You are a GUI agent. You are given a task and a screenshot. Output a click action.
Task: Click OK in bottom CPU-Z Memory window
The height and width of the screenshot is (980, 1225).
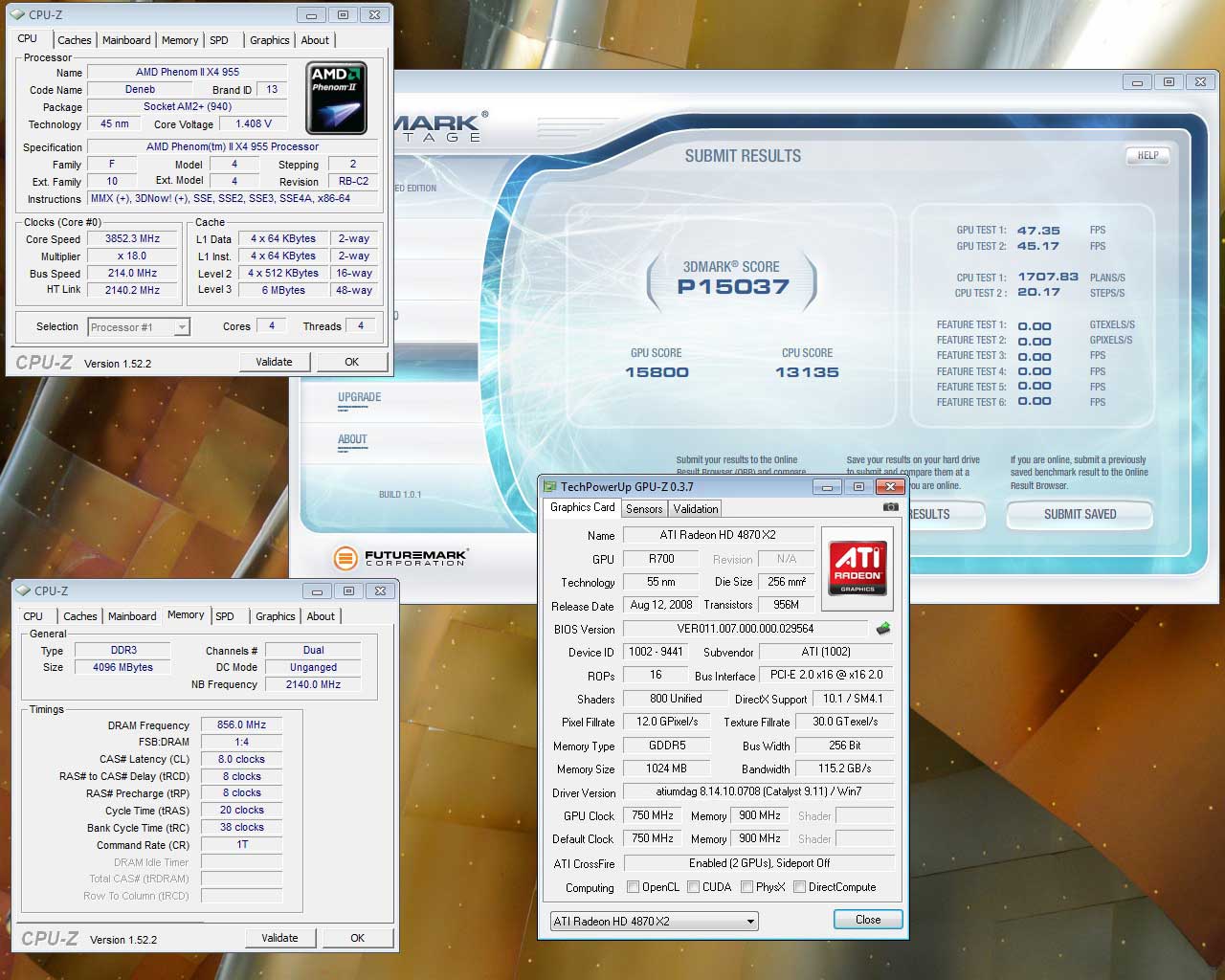tap(358, 938)
